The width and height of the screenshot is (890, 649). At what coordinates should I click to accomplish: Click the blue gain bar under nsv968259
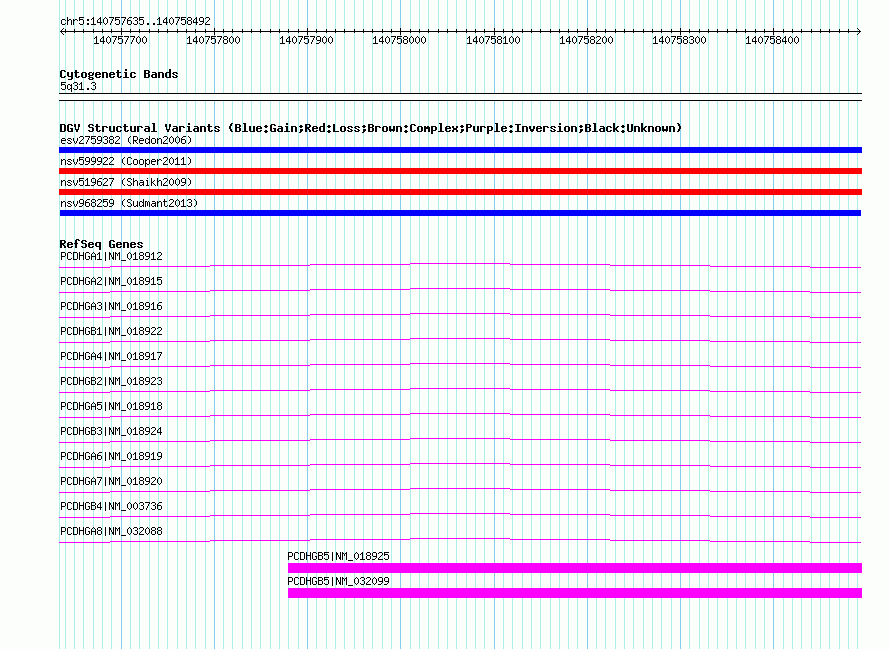click(460, 213)
